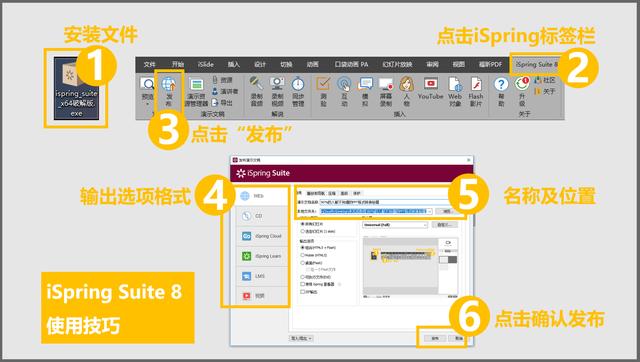Start 录制音频 record audio tool

257,92
